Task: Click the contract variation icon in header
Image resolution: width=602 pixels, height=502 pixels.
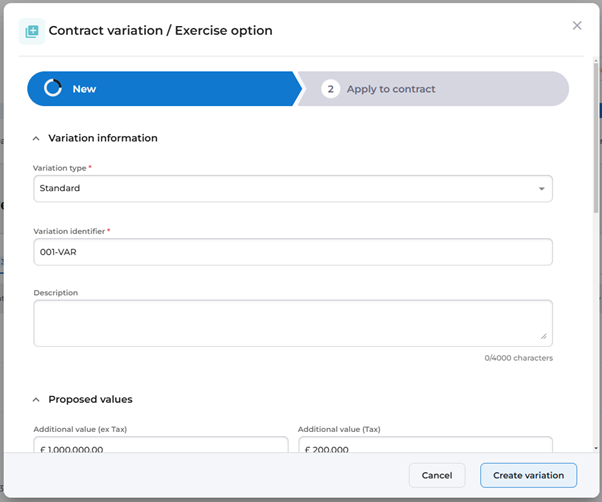Action: tap(33, 31)
